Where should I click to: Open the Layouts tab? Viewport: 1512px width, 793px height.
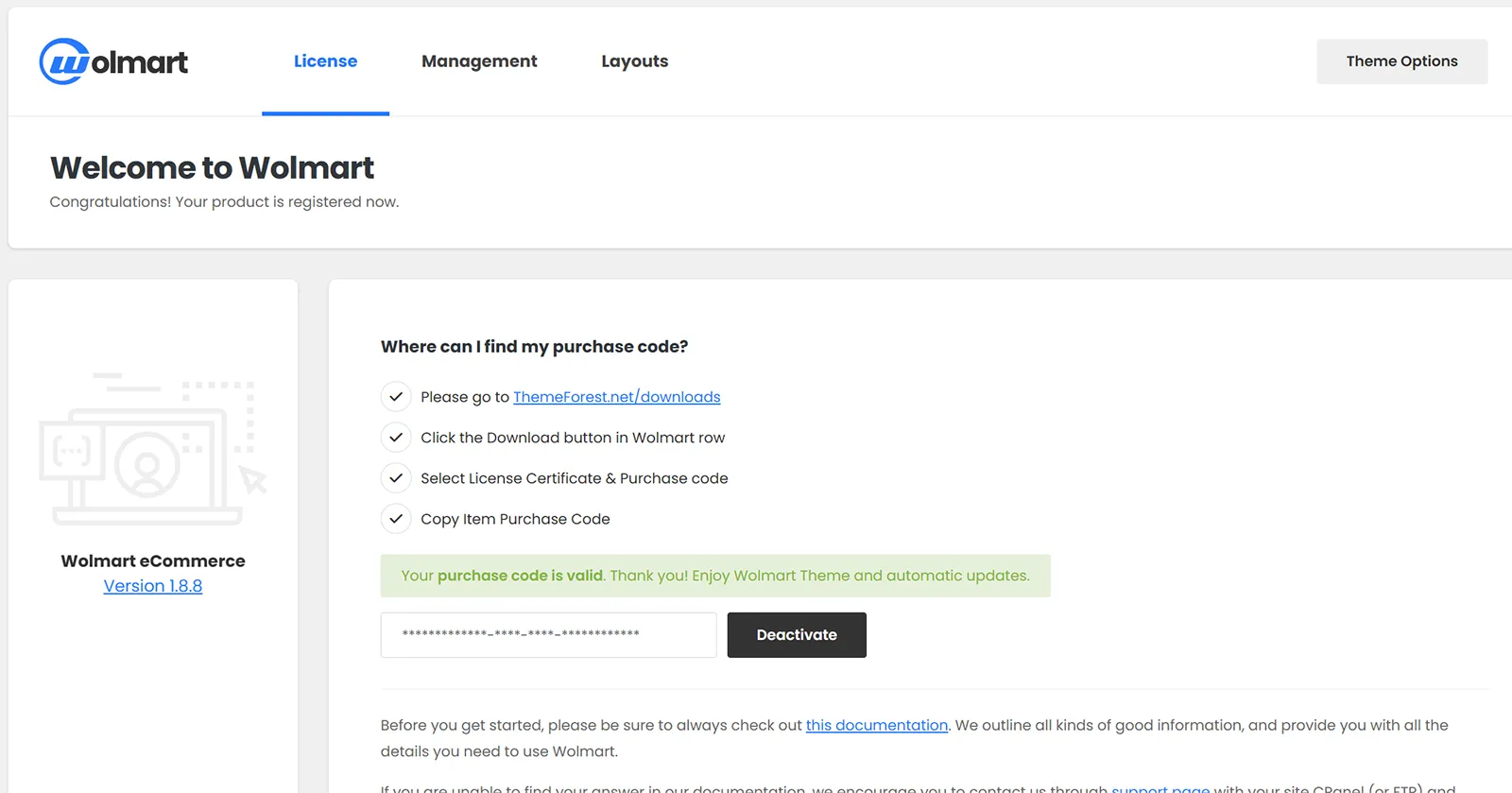point(635,61)
